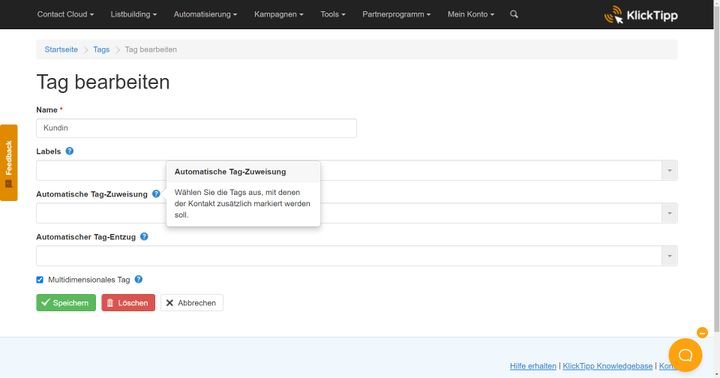
Task: Click help icon beside Automatischer Tag-Entzug
Action: tap(144, 237)
